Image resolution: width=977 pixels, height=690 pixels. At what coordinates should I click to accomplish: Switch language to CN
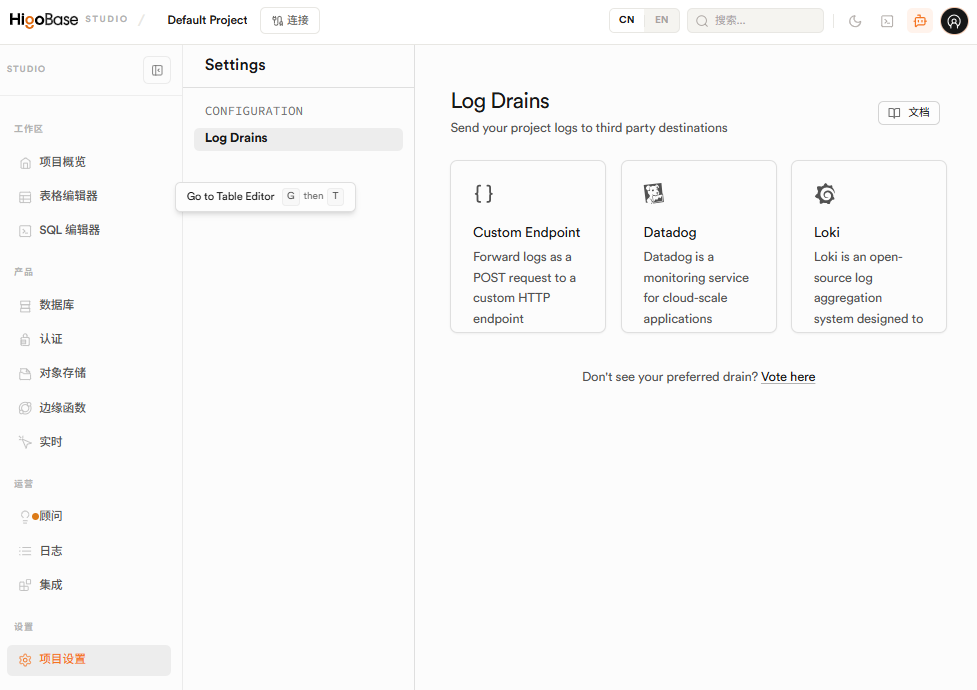click(627, 20)
